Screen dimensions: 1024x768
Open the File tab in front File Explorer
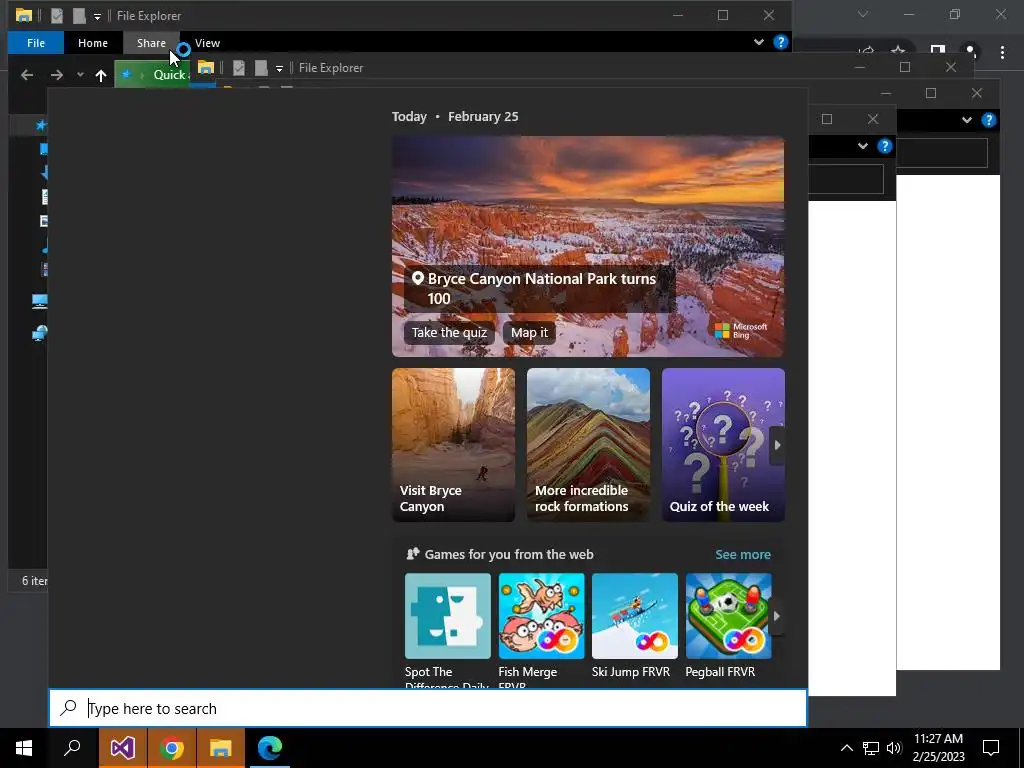click(x=36, y=43)
